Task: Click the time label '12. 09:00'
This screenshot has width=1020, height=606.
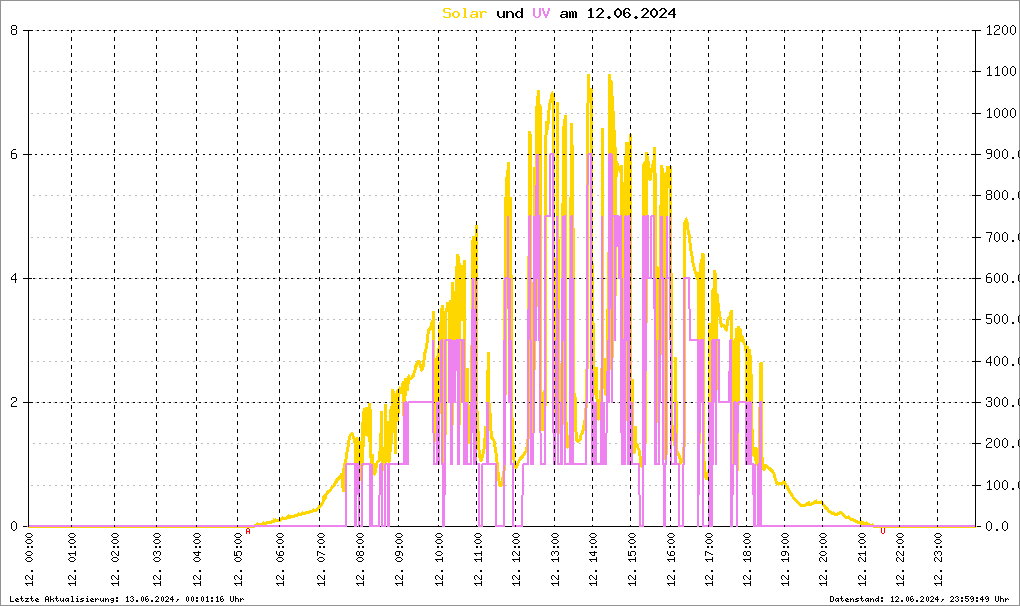Action: coord(399,559)
